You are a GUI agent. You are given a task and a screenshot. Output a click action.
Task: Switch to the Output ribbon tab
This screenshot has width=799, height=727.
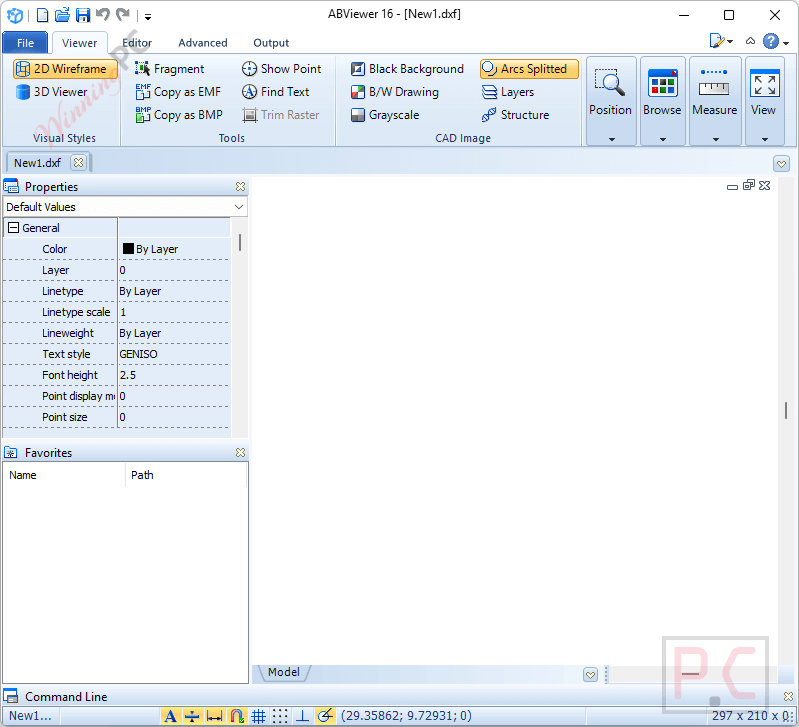pos(271,43)
